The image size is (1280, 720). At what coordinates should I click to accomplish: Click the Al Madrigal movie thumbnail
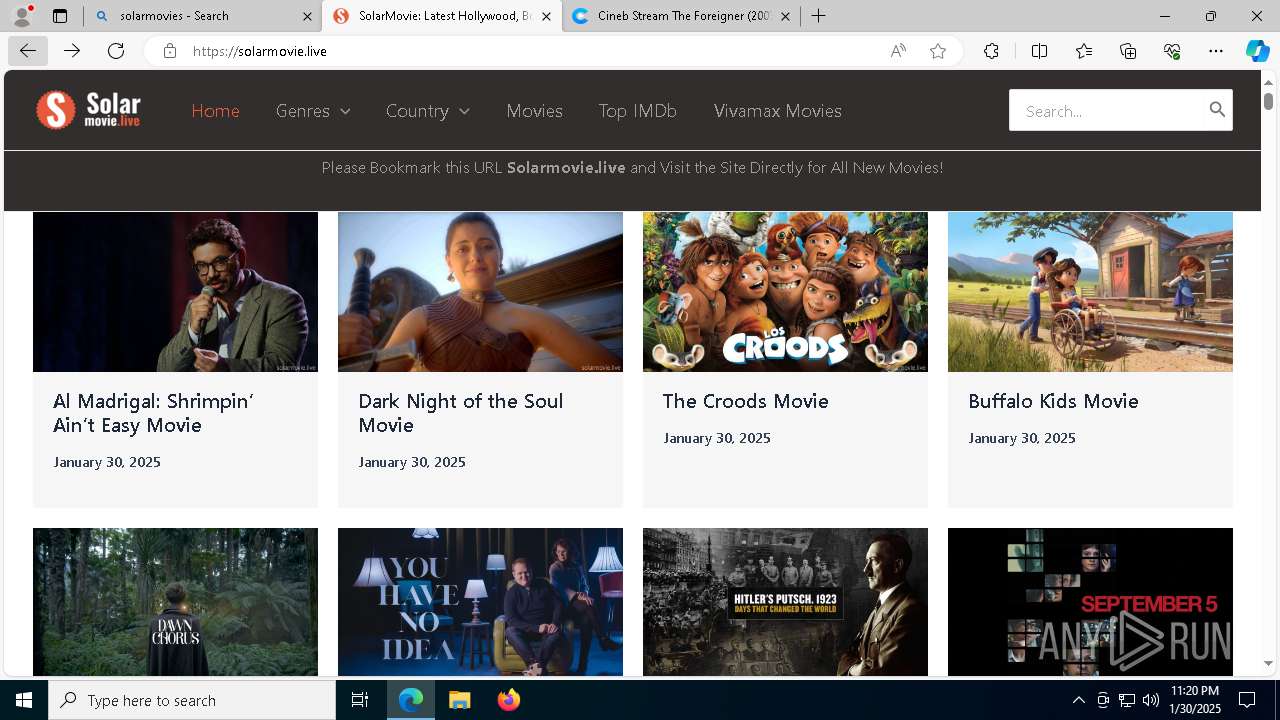pyautogui.click(x=175, y=292)
